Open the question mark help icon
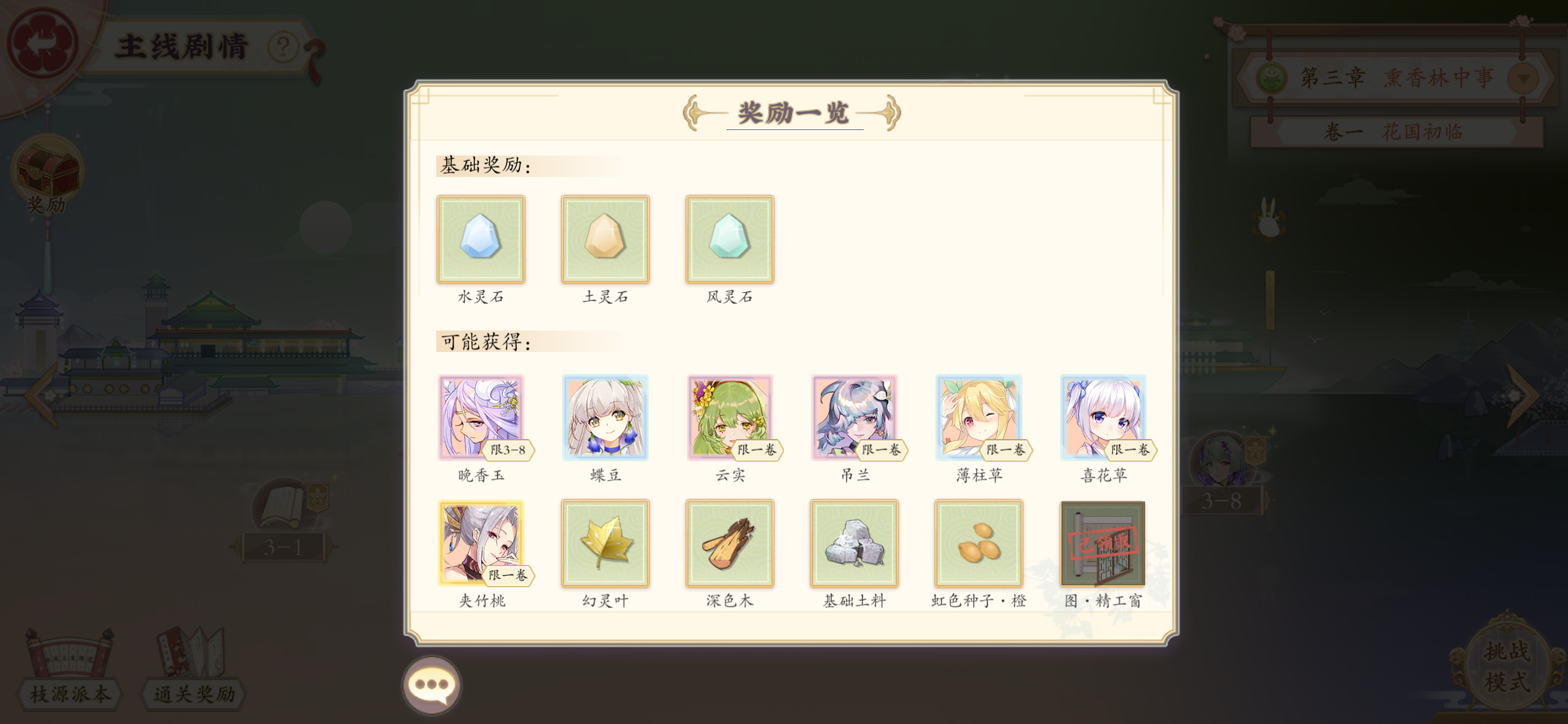The image size is (1568, 724). click(x=283, y=47)
